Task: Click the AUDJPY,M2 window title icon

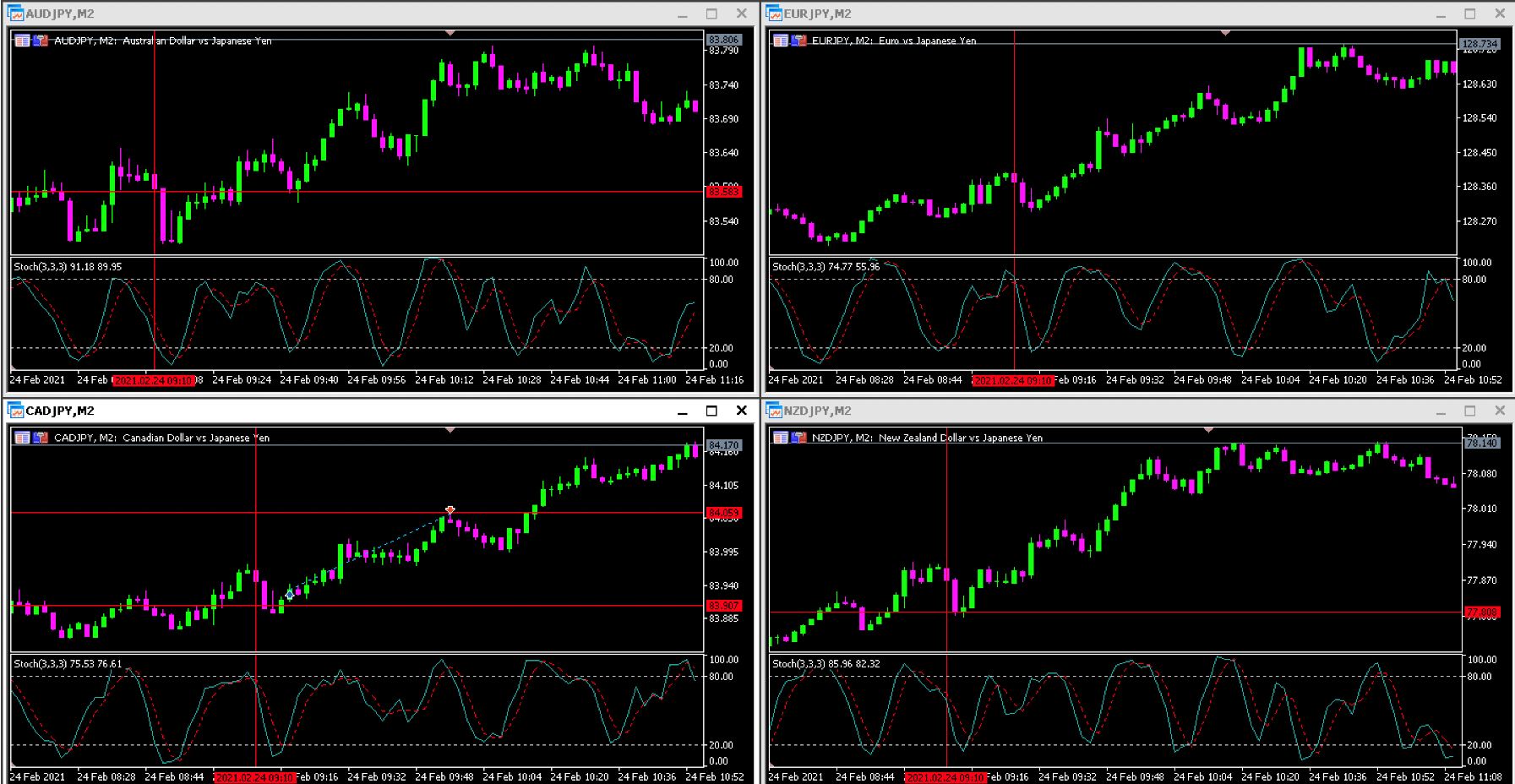Action: tap(15, 14)
